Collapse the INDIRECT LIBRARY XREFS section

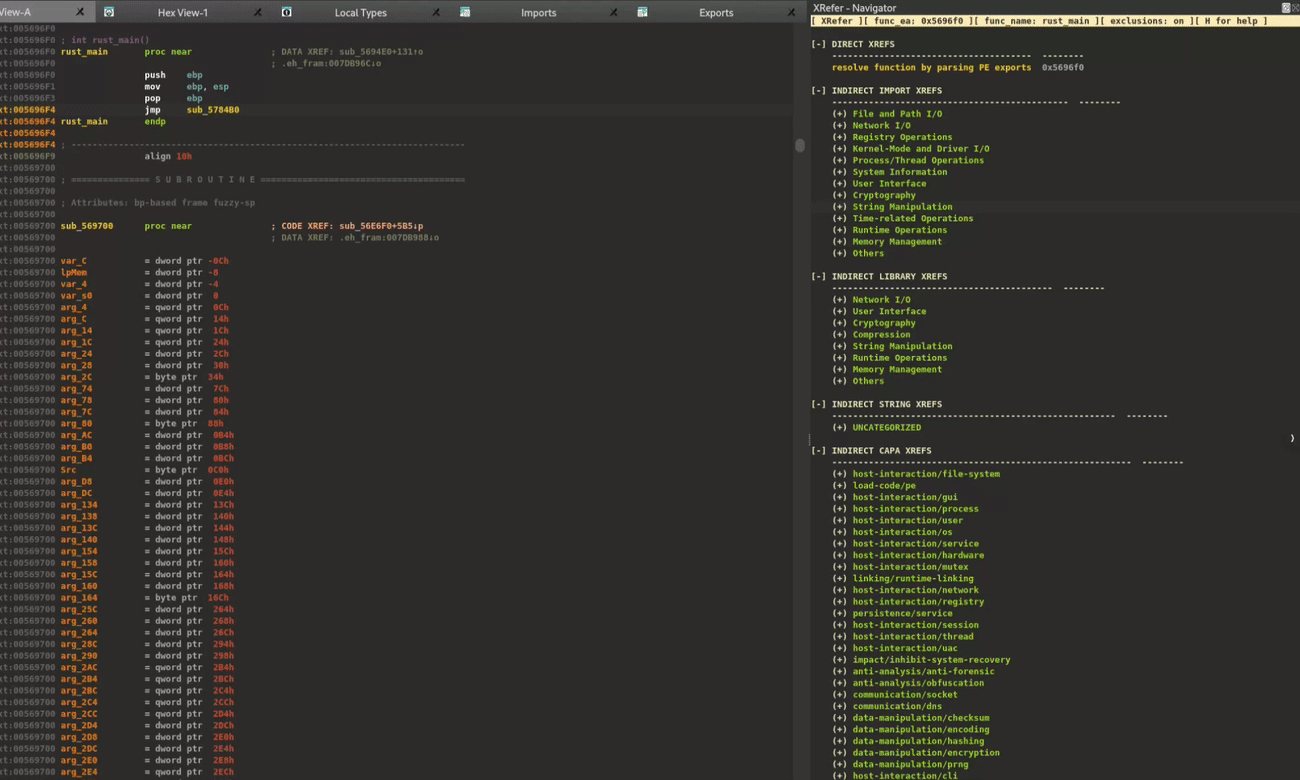pos(819,277)
